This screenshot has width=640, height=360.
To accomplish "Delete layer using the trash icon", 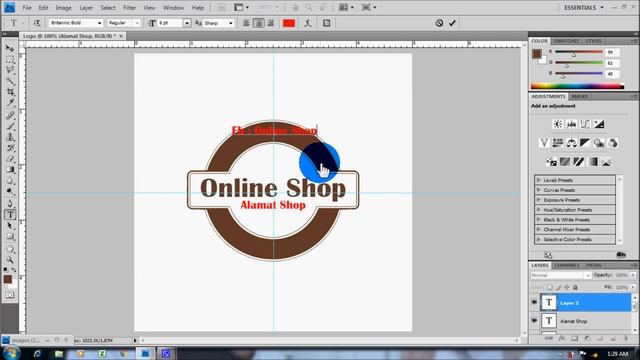I will point(626,339).
